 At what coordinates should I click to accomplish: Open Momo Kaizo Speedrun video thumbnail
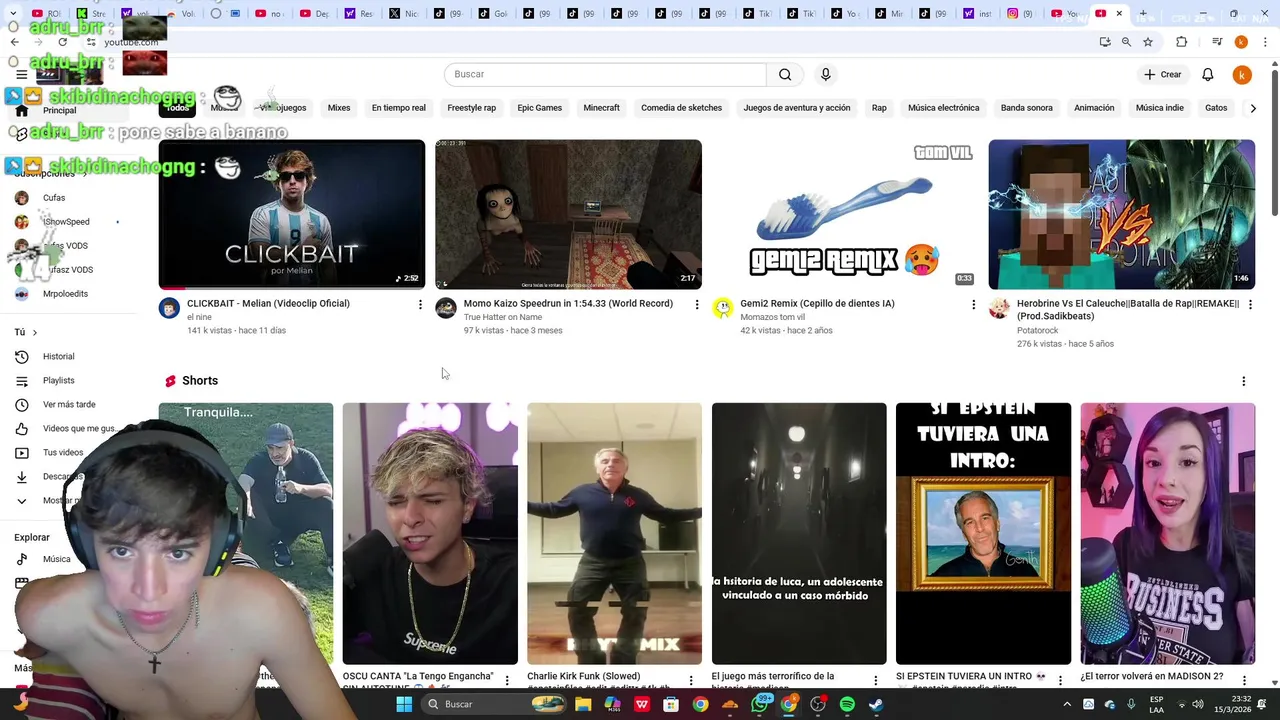pyautogui.click(x=568, y=214)
